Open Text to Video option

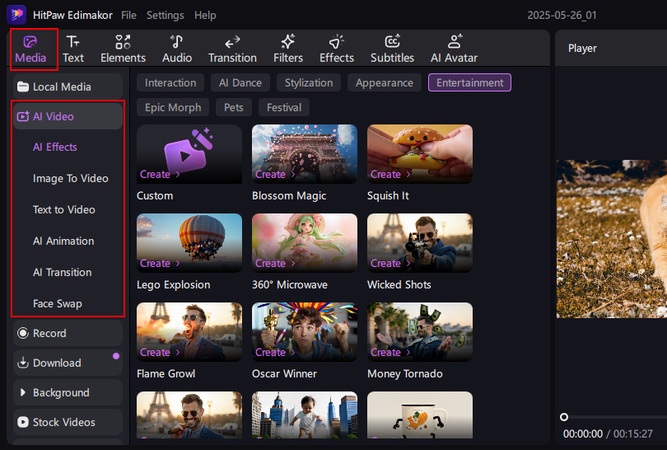coord(64,210)
